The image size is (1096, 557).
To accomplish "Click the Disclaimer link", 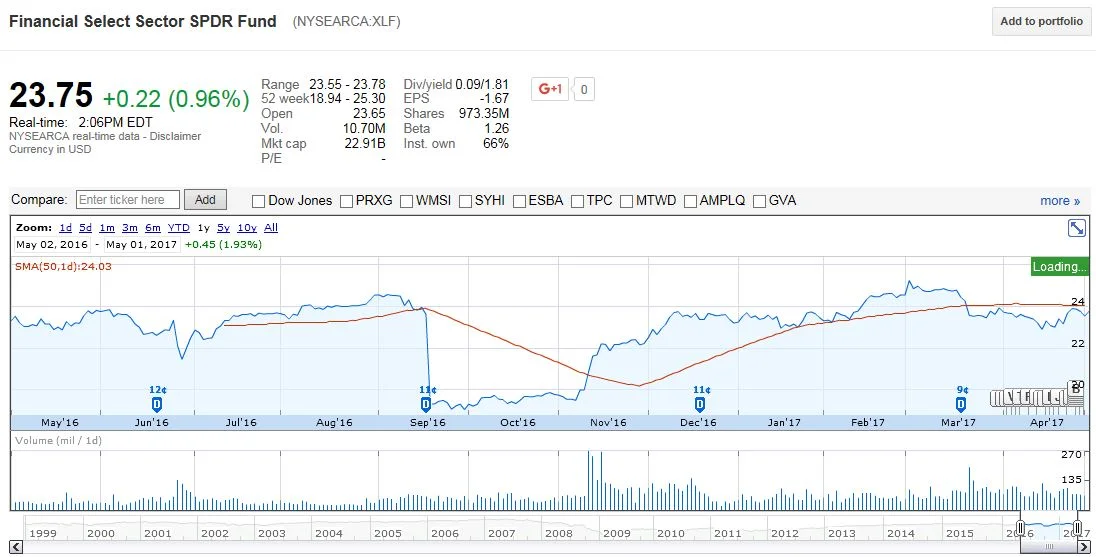I will tap(176, 136).
